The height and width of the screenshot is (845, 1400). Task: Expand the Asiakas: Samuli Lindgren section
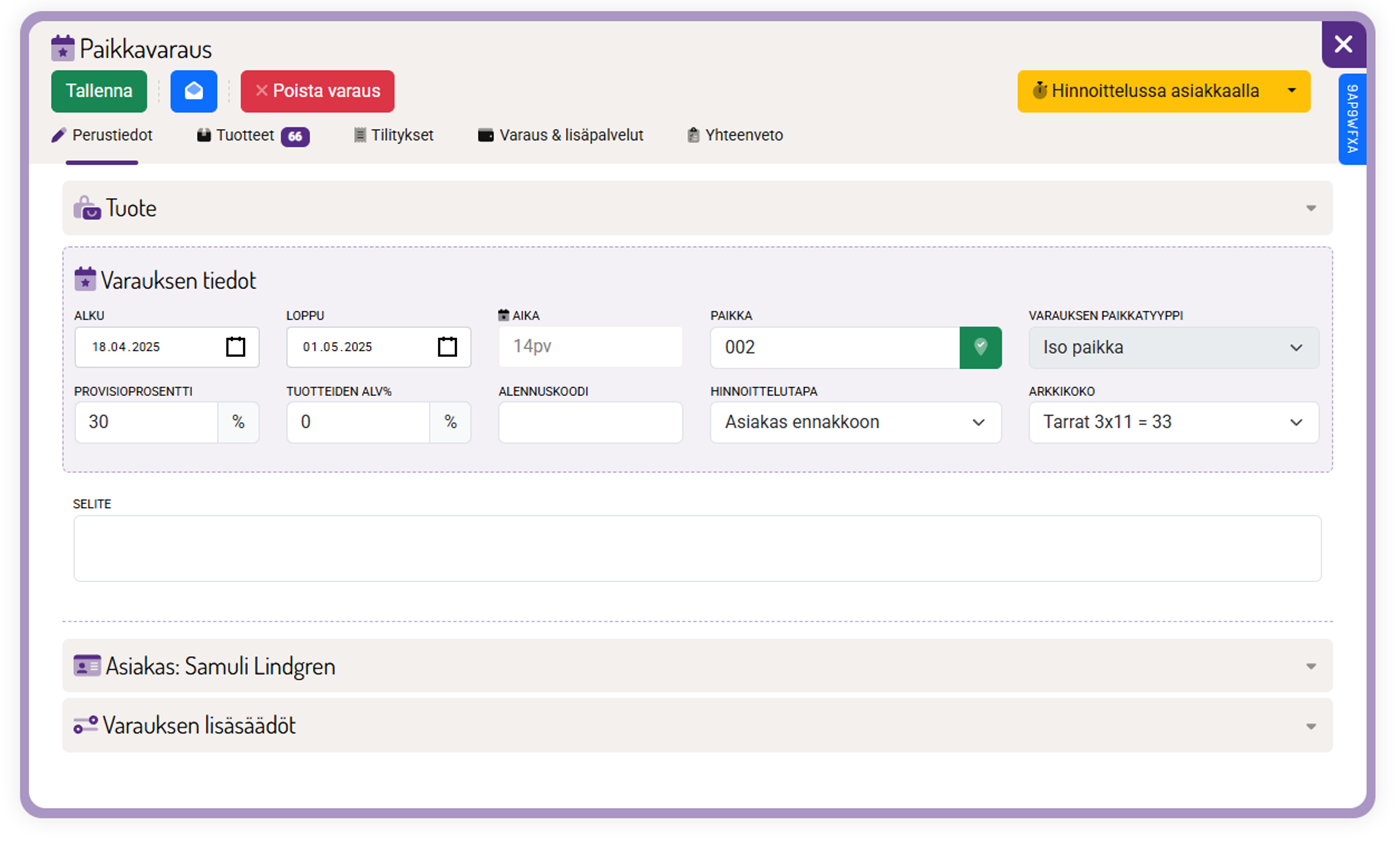click(697, 666)
